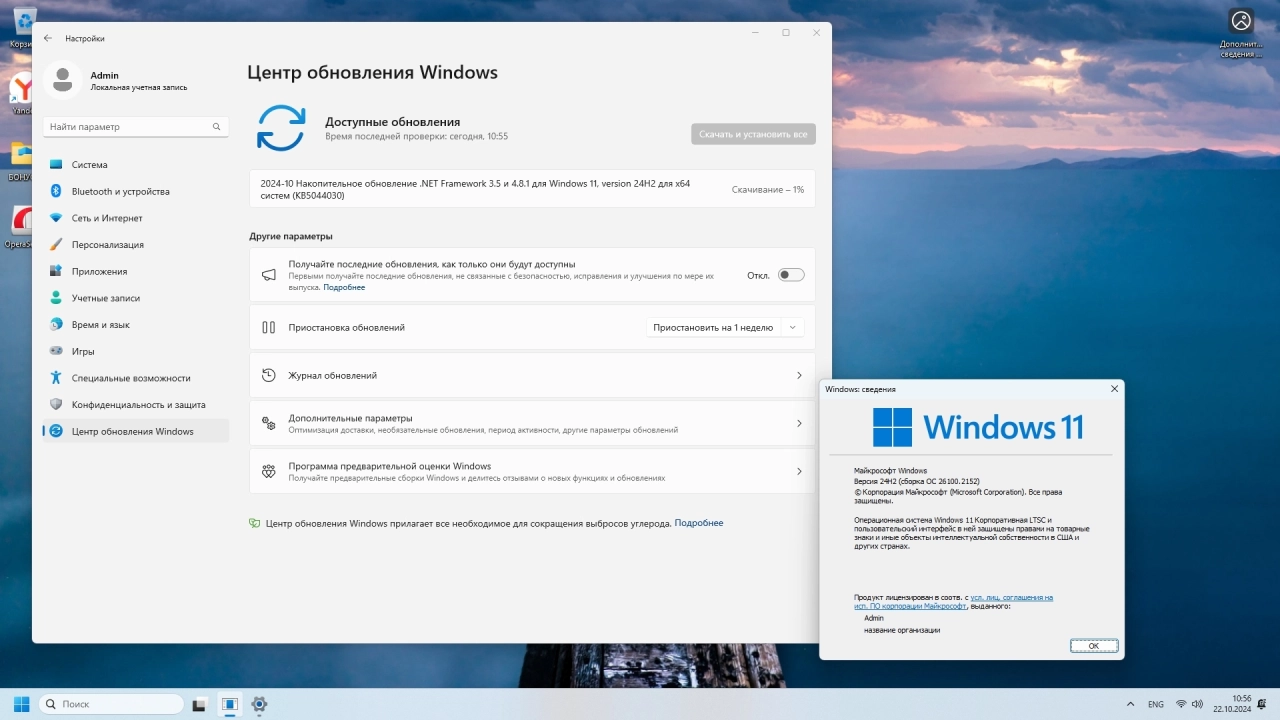This screenshot has height=720, width=1280.
Task: Click the network icon in system tray
Action: [1181, 704]
